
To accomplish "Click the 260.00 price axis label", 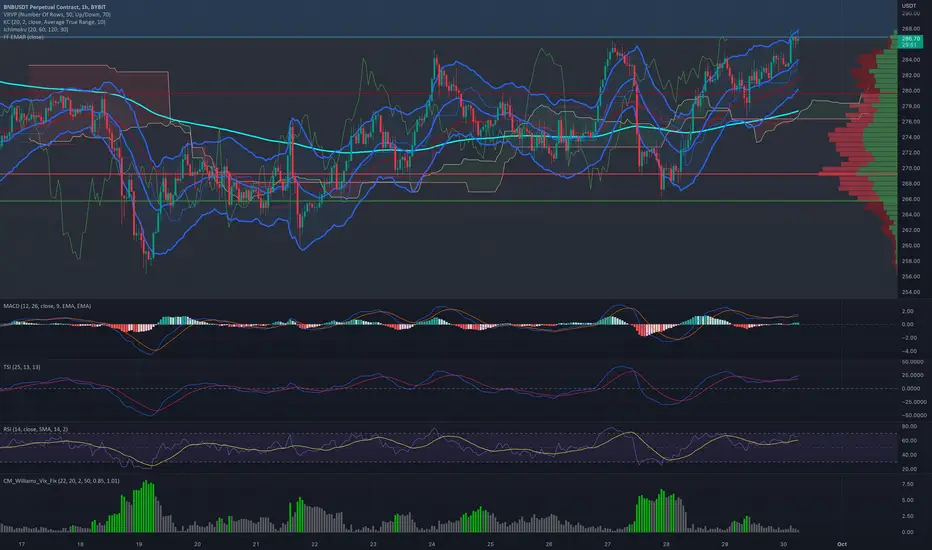I will click(910, 245).
